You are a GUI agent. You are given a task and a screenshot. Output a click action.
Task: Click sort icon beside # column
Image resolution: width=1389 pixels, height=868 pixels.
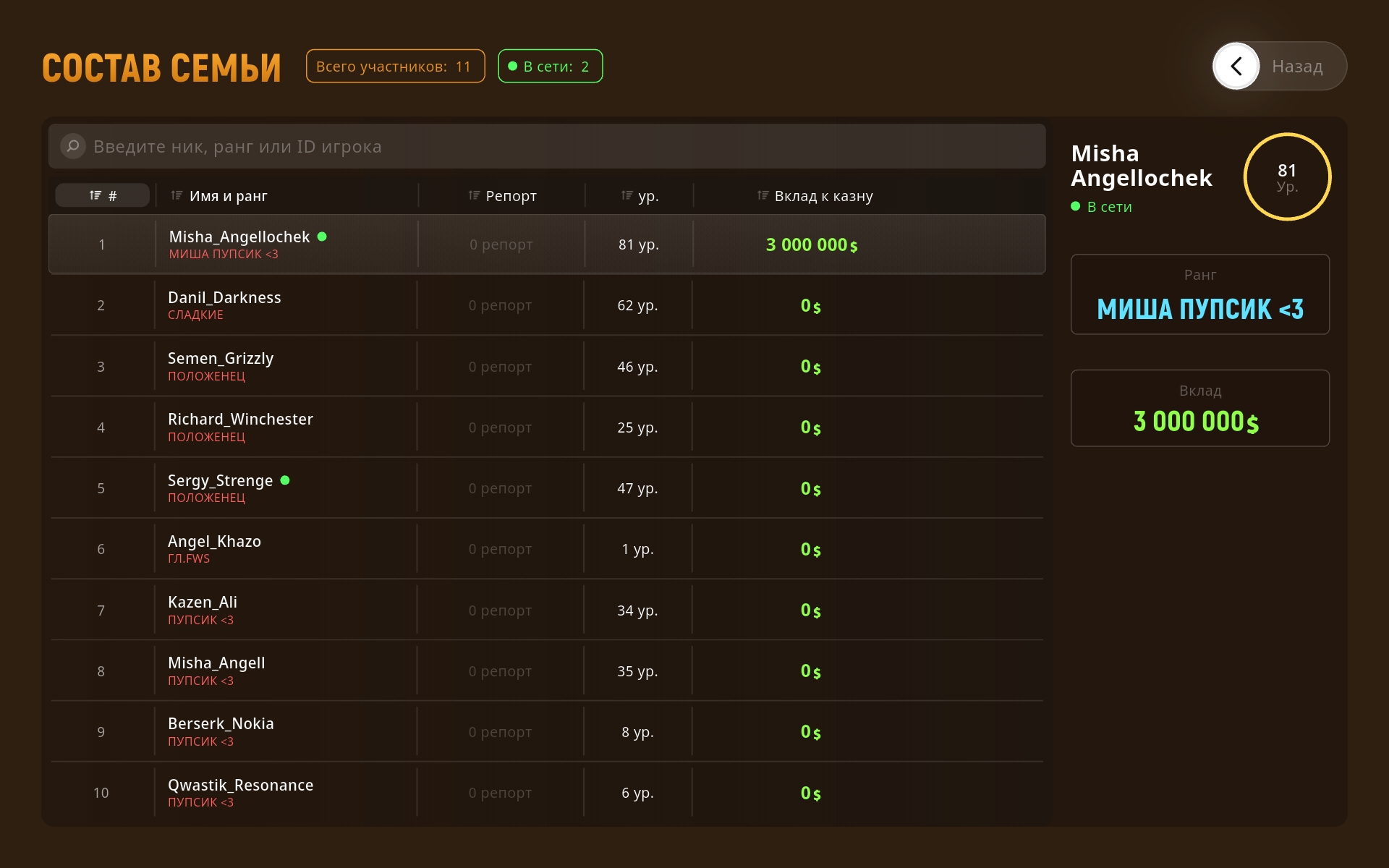[x=95, y=195]
